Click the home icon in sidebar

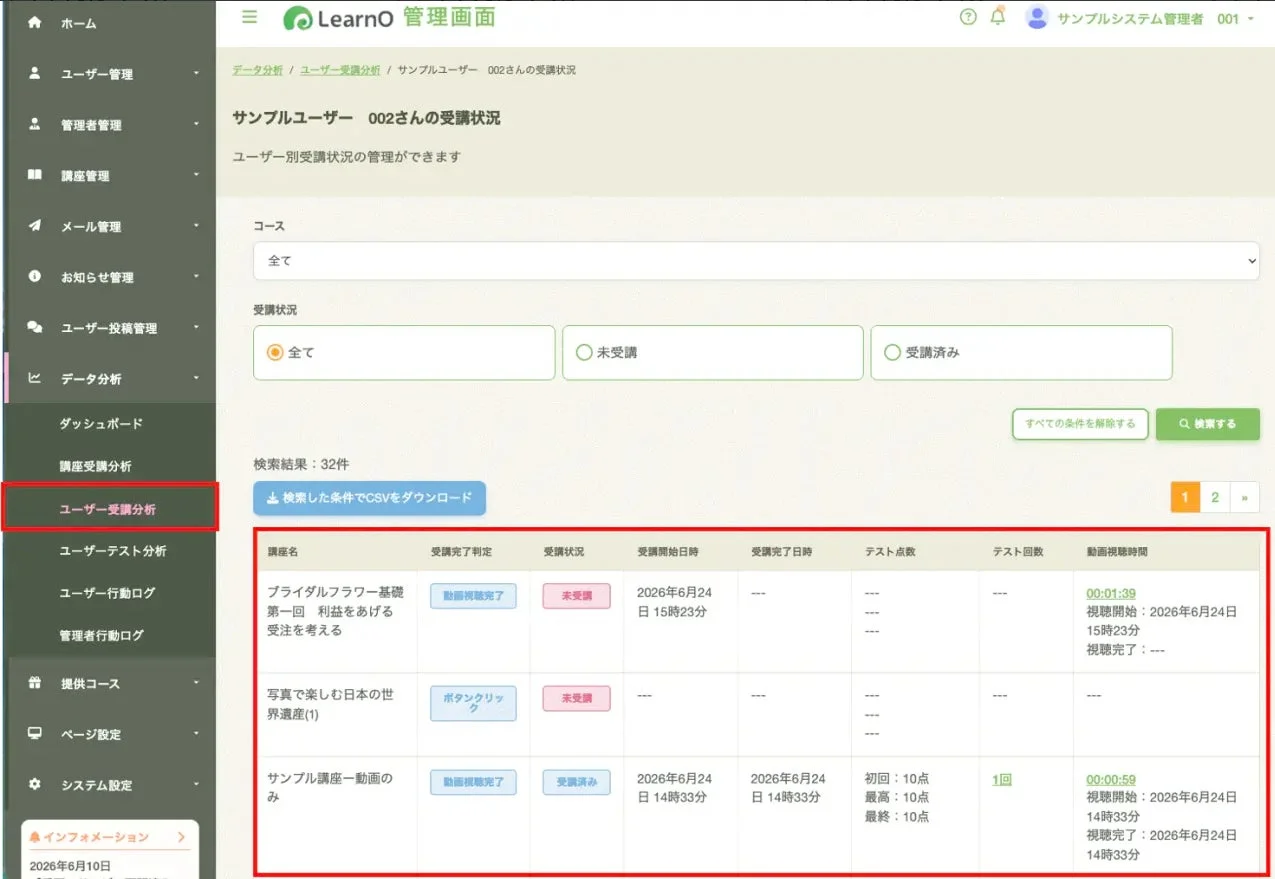35,22
